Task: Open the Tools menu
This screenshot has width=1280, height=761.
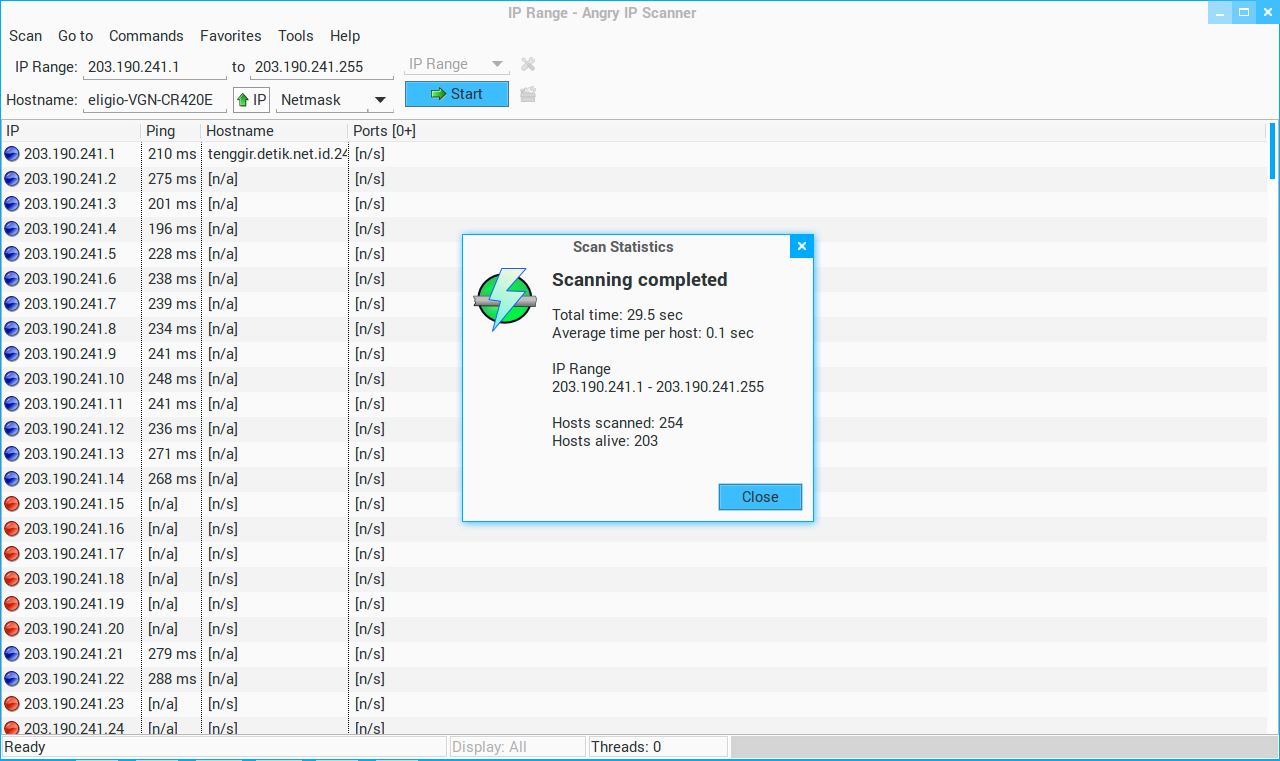Action: (x=296, y=36)
